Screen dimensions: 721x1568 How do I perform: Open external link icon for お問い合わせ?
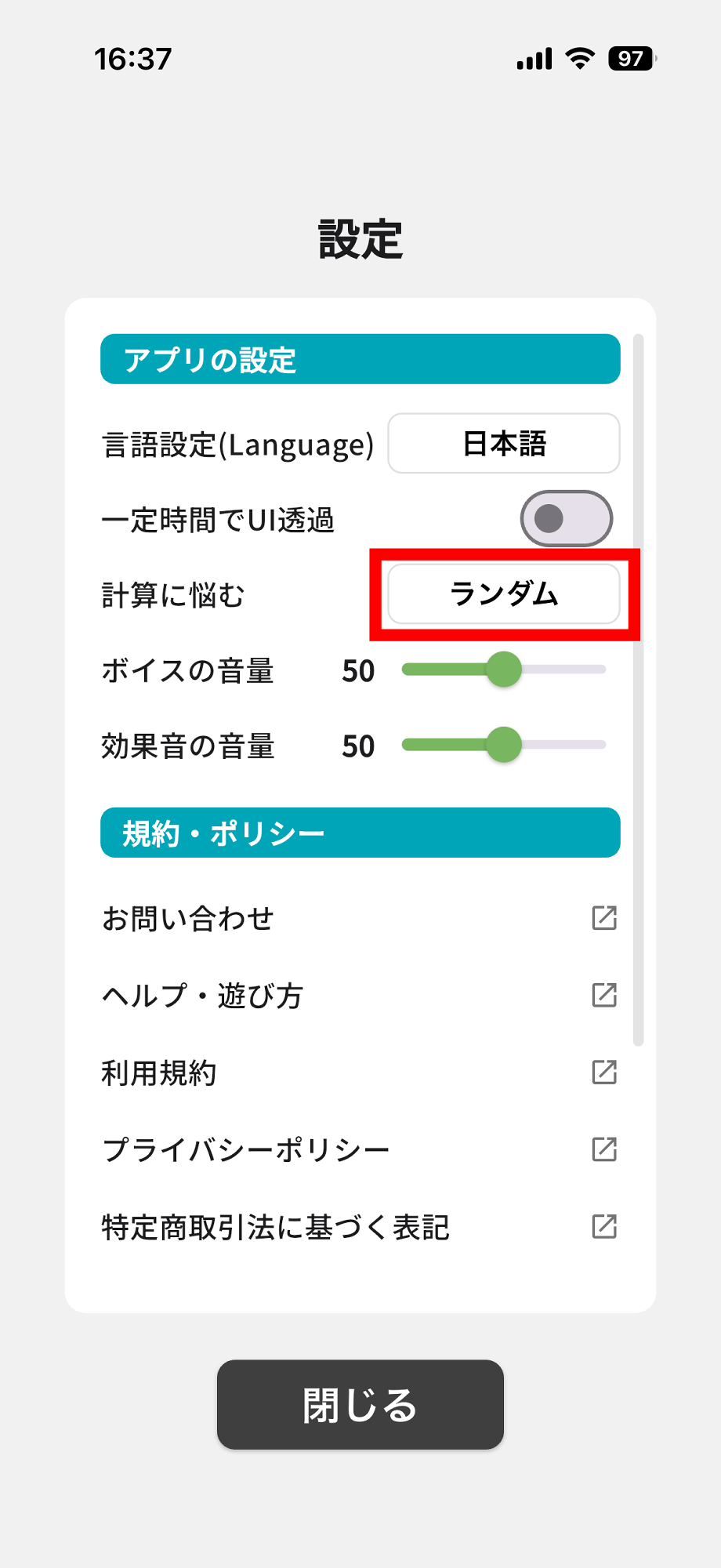pos(604,917)
